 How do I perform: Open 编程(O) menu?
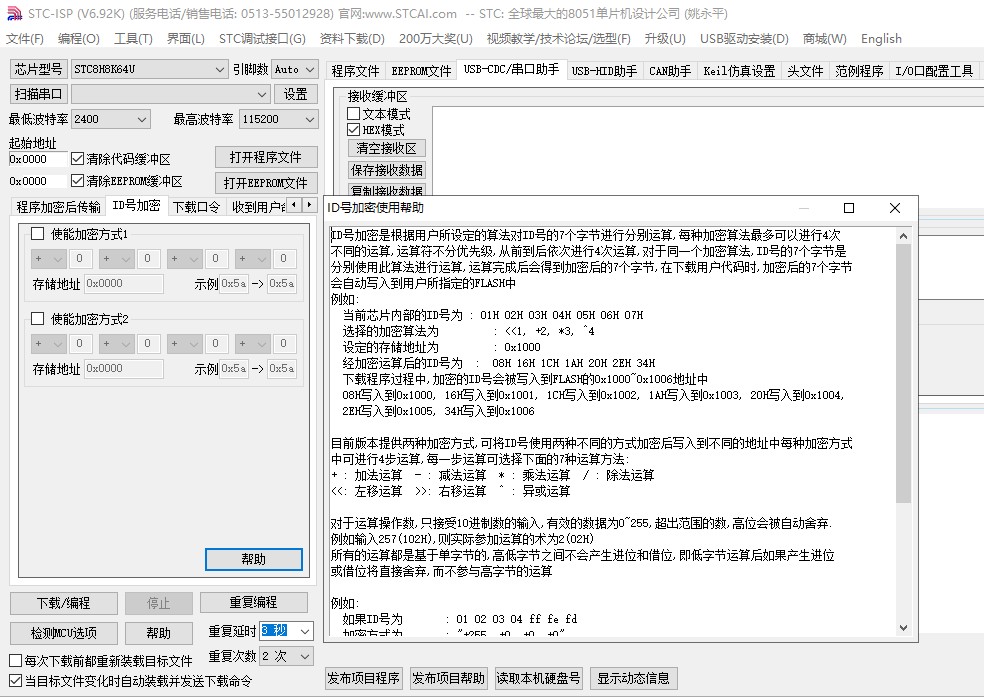point(78,39)
